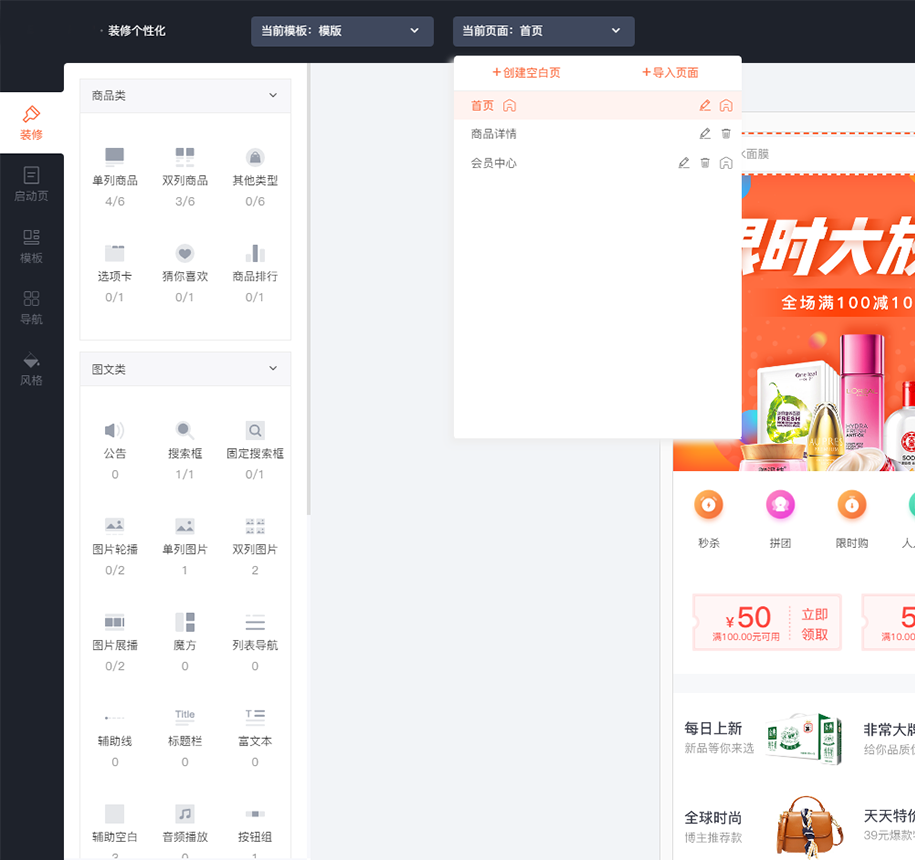Viewport: 915px width, 860px height.
Task: Add the 魔方 cube layout component
Action: [185, 642]
